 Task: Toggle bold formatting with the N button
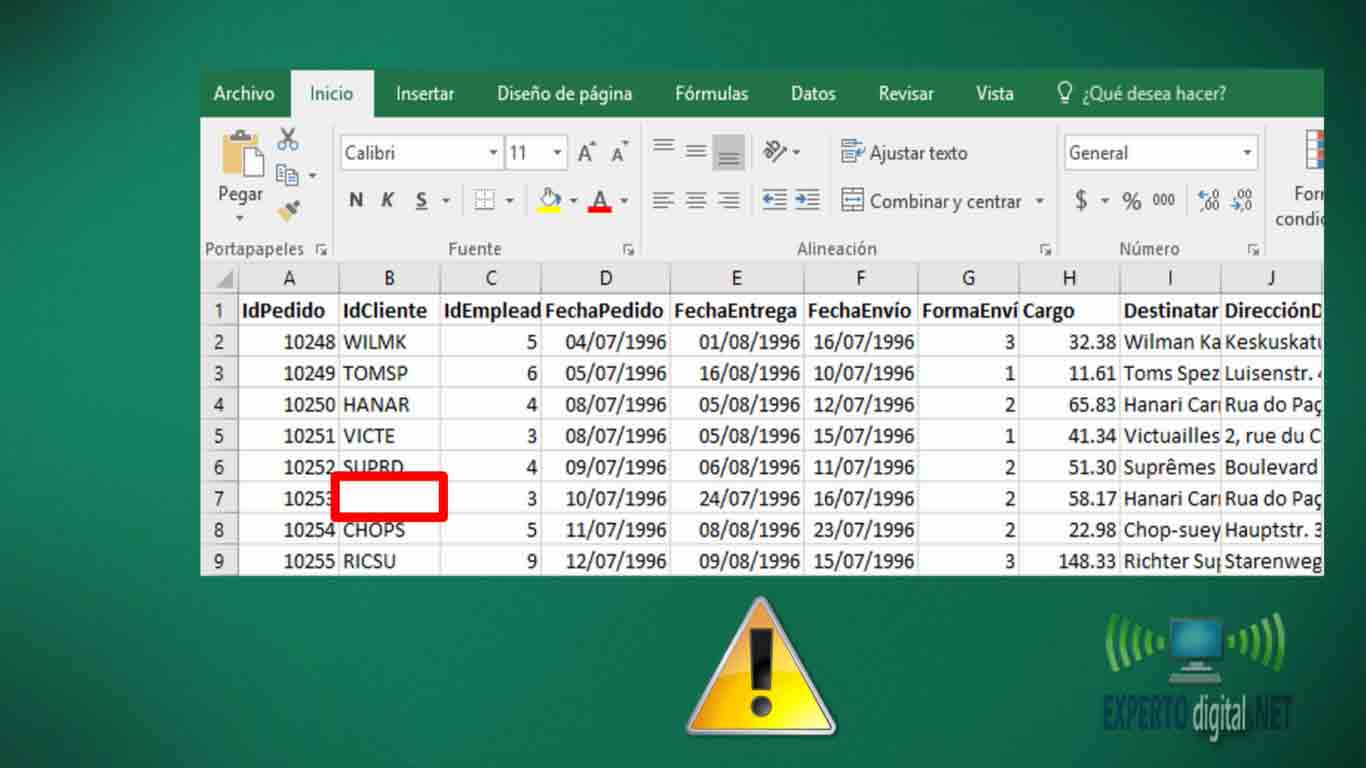pyautogui.click(x=355, y=201)
